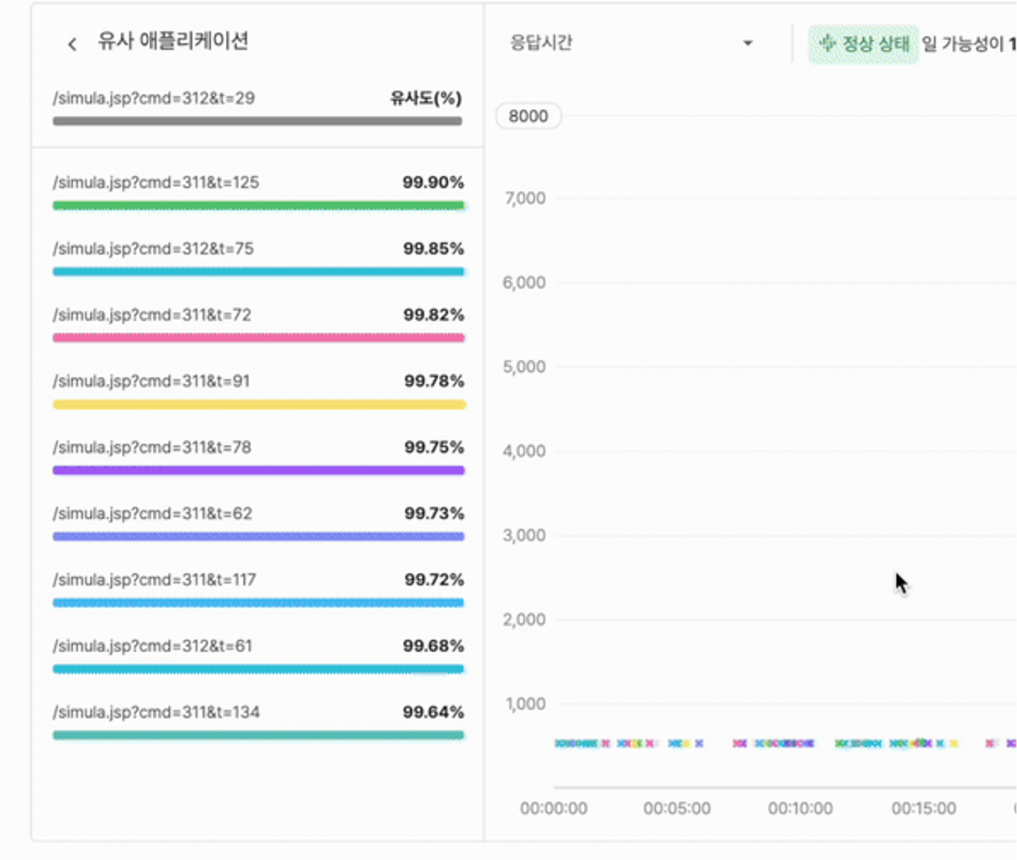Click the green 99.90% similarity bar
The height and width of the screenshot is (860, 1017).
pyautogui.click(x=258, y=205)
